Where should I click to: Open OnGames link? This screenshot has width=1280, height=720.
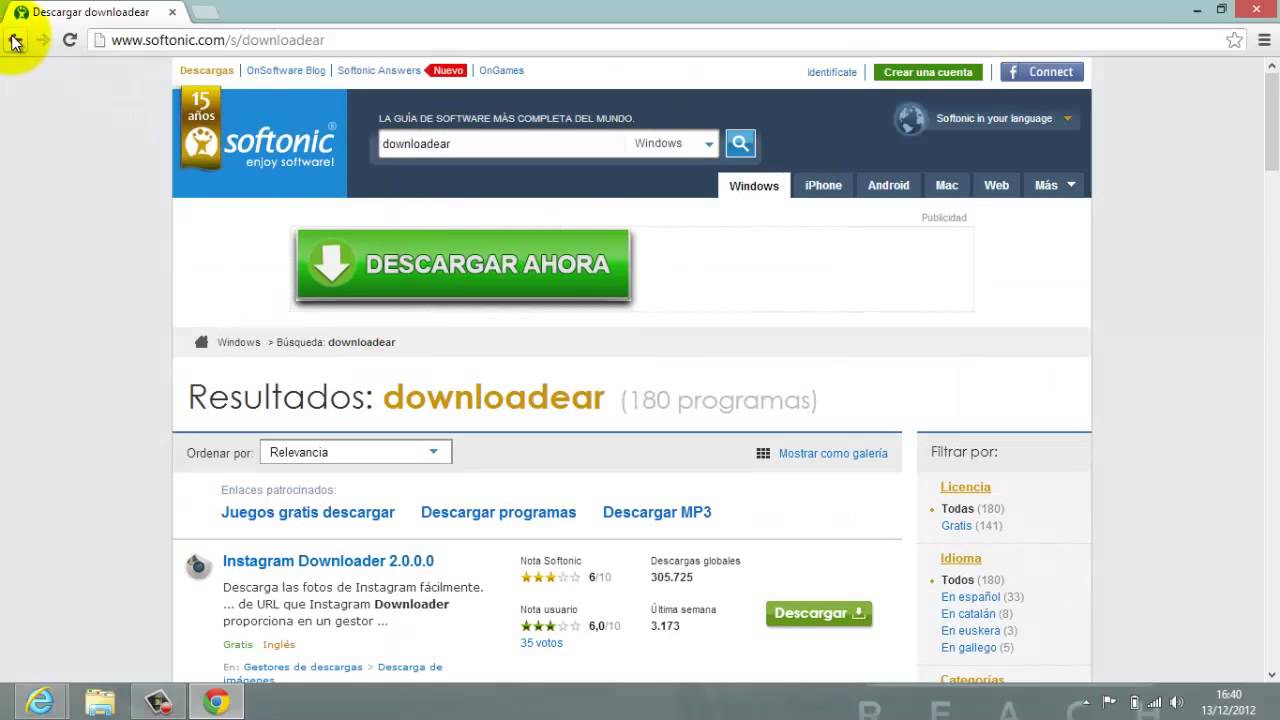[x=501, y=71]
